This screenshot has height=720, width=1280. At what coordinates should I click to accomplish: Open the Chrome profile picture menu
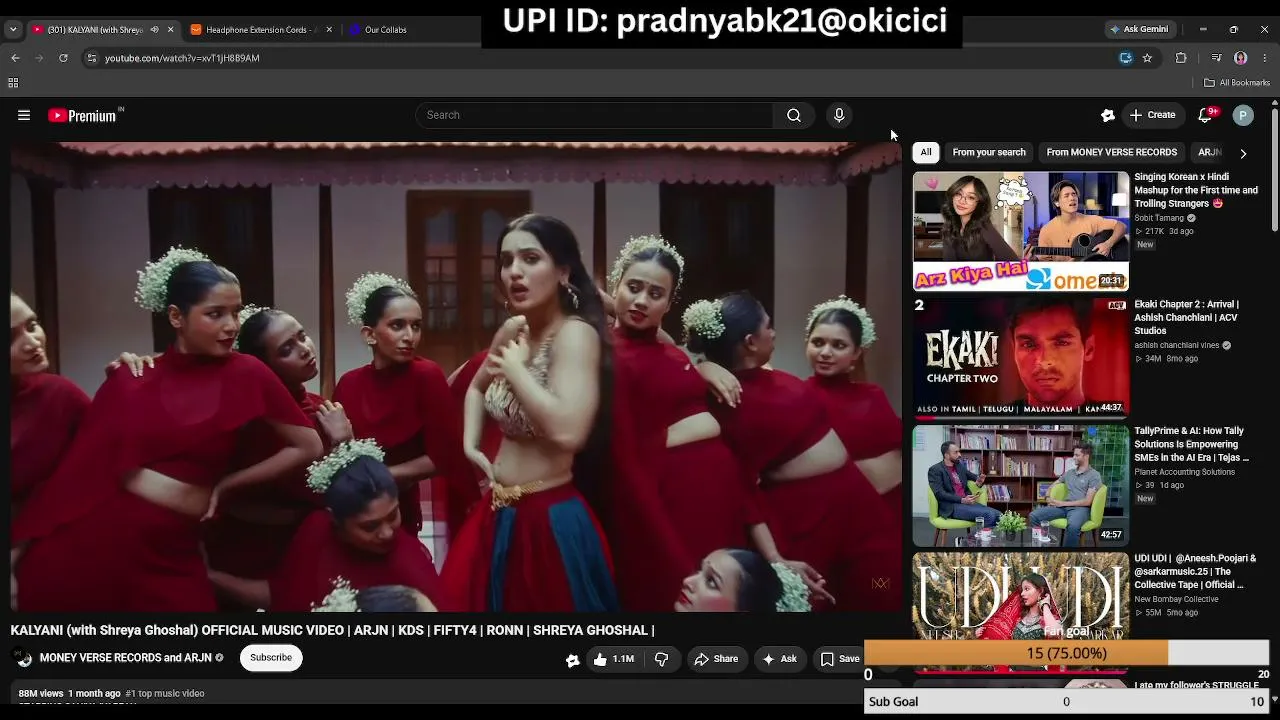pyautogui.click(x=1241, y=58)
